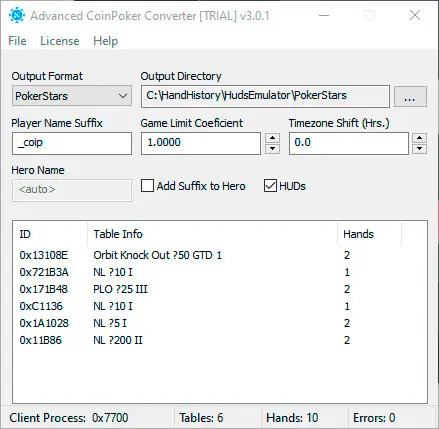Select the PLO ?25 III table row
The image size is (439, 429).
point(220,289)
